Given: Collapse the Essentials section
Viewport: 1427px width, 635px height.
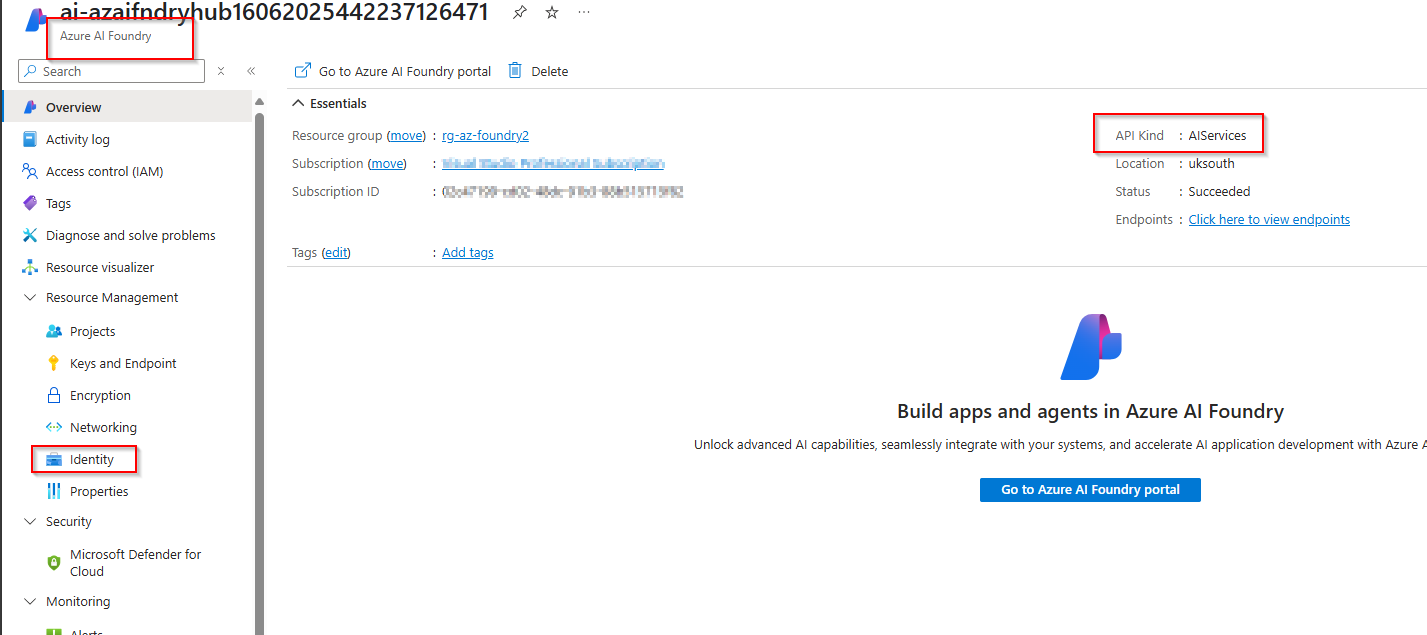Looking at the screenshot, I should [298, 103].
